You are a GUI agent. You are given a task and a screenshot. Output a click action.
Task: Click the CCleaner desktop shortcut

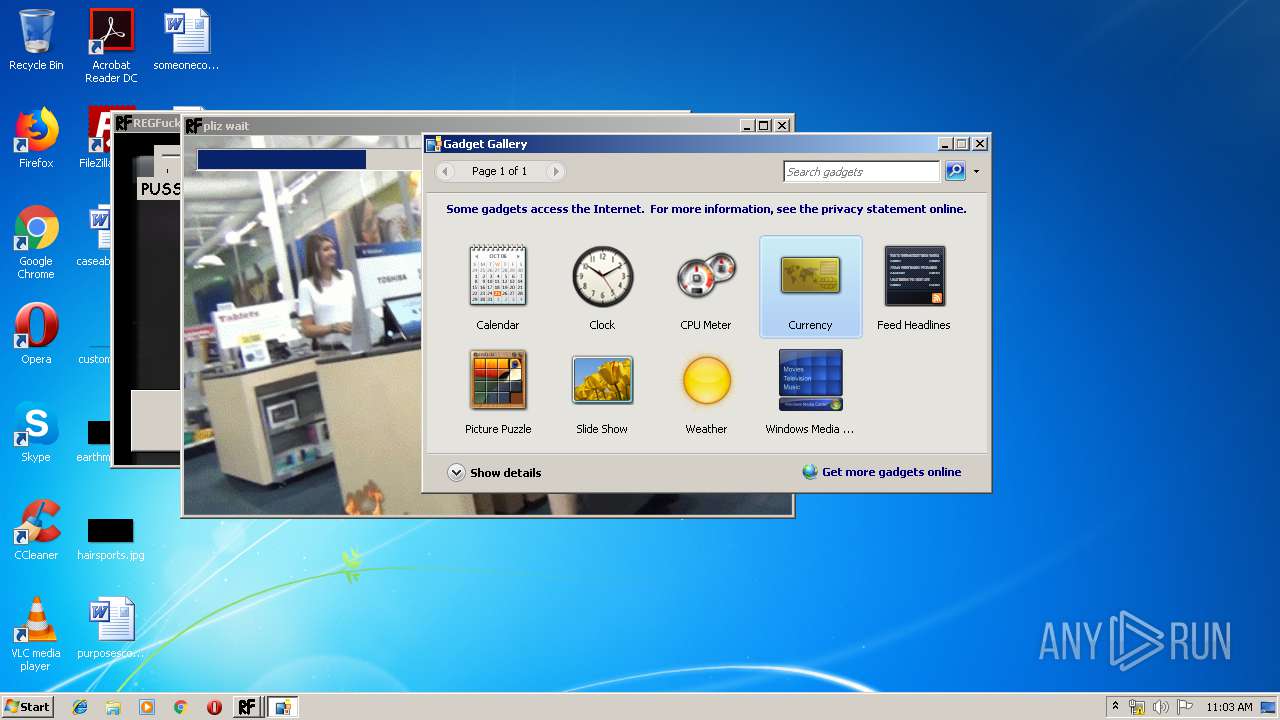click(x=36, y=530)
